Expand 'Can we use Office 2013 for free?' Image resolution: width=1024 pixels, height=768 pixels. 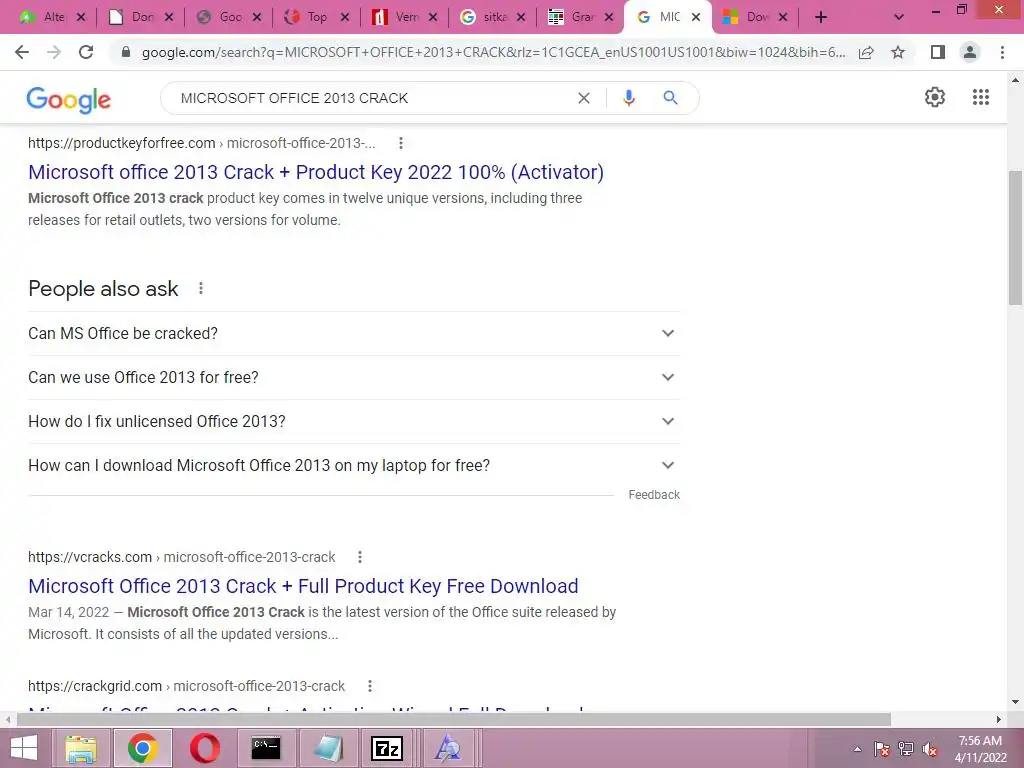354,377
